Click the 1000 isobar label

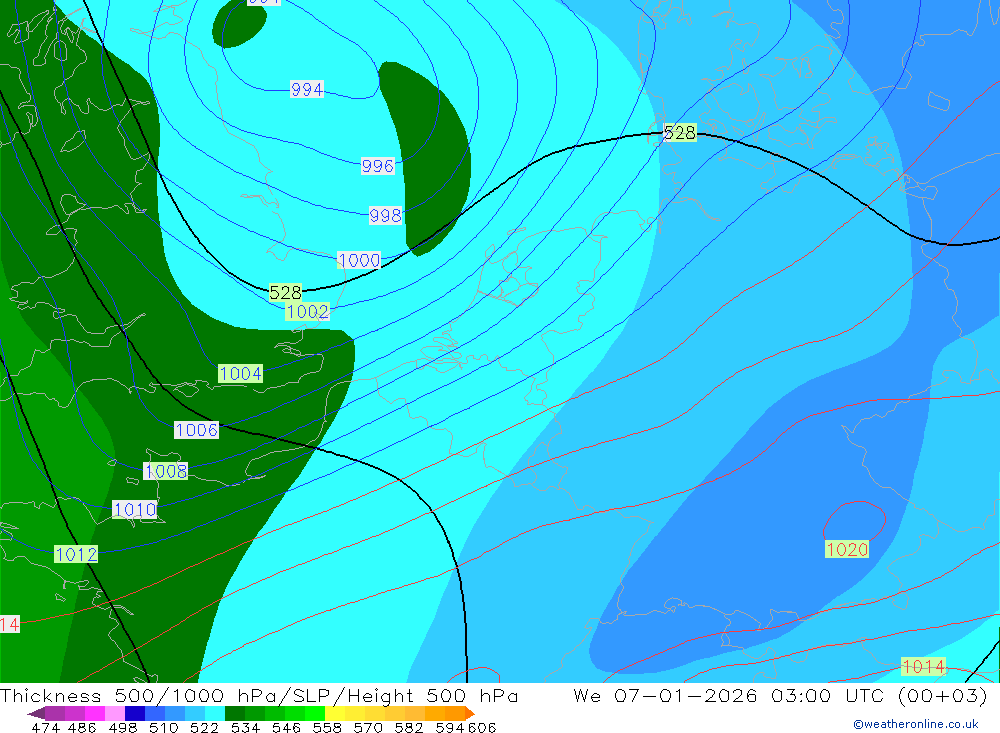[x=359, y=260]
